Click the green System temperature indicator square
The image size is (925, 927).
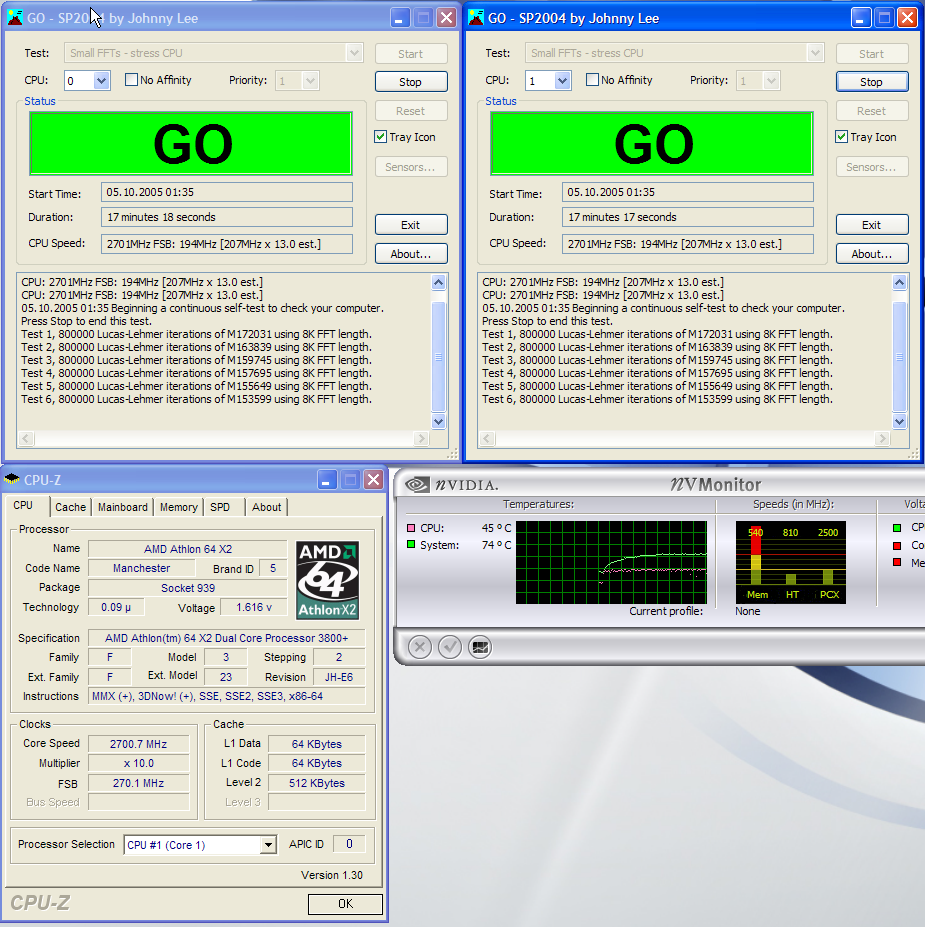(411, 544)
